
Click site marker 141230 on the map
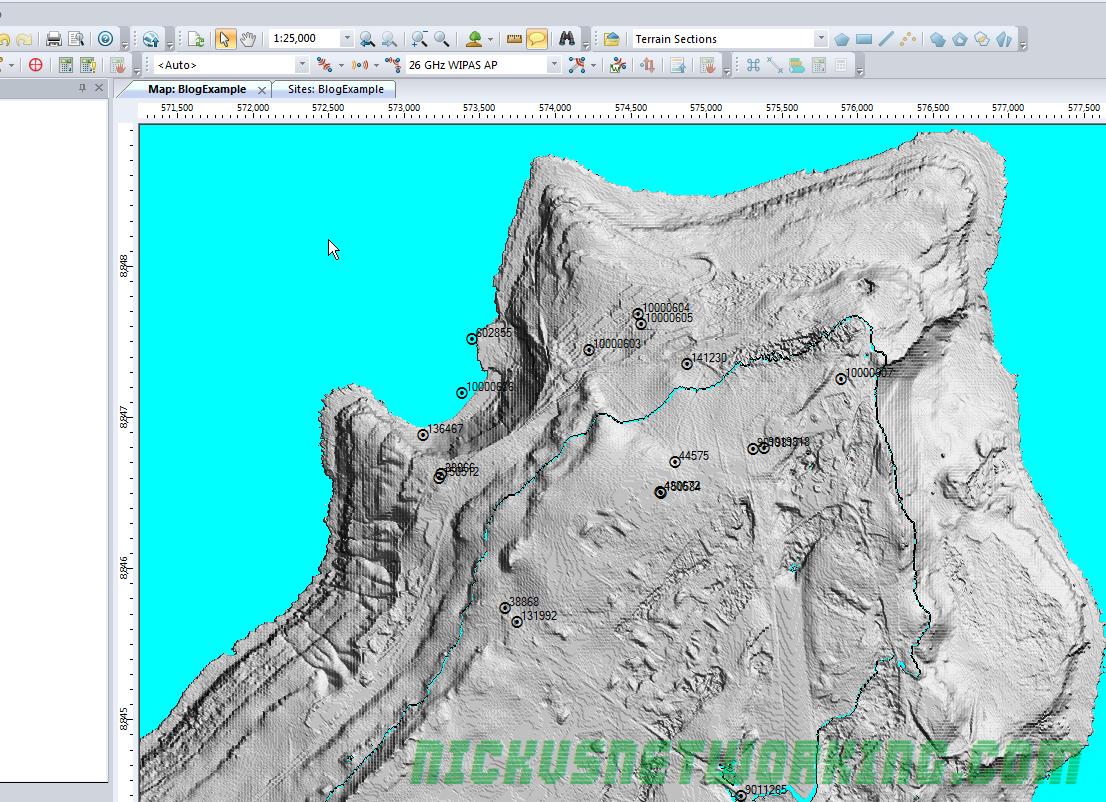tap(687, 364)
